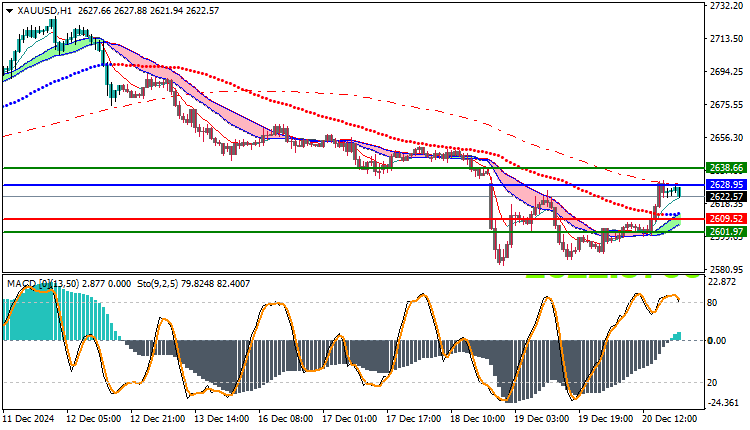This screenshot has width=750, height=430.
Task: Click the 2656.30 price scale value
Action: coord(727,138)
